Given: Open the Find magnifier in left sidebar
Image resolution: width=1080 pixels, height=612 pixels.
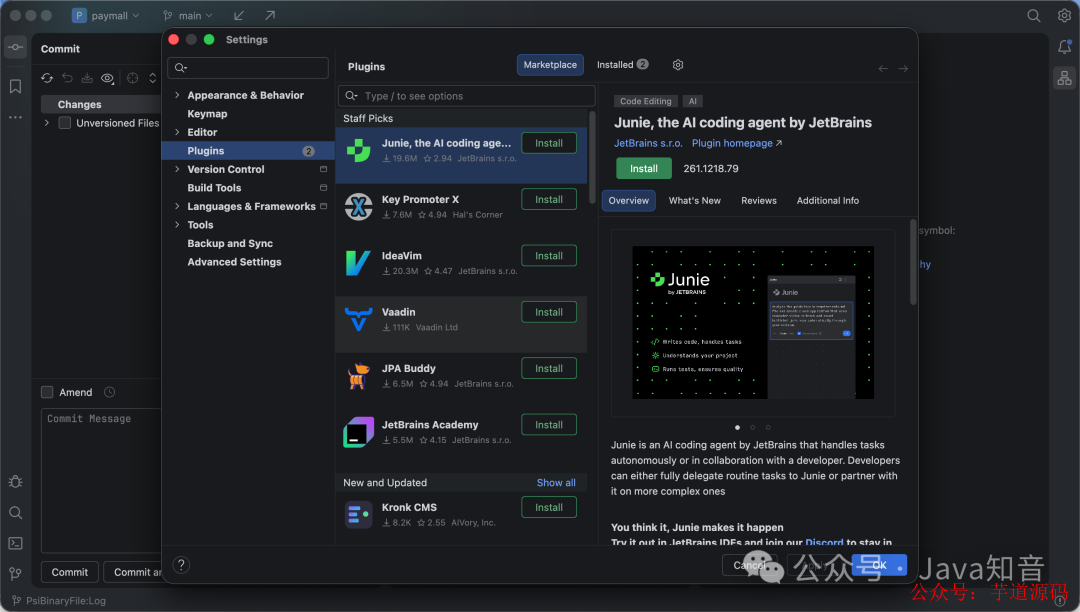Looking at the screenshot, I should pyautogui.click(x=15, y=513).
